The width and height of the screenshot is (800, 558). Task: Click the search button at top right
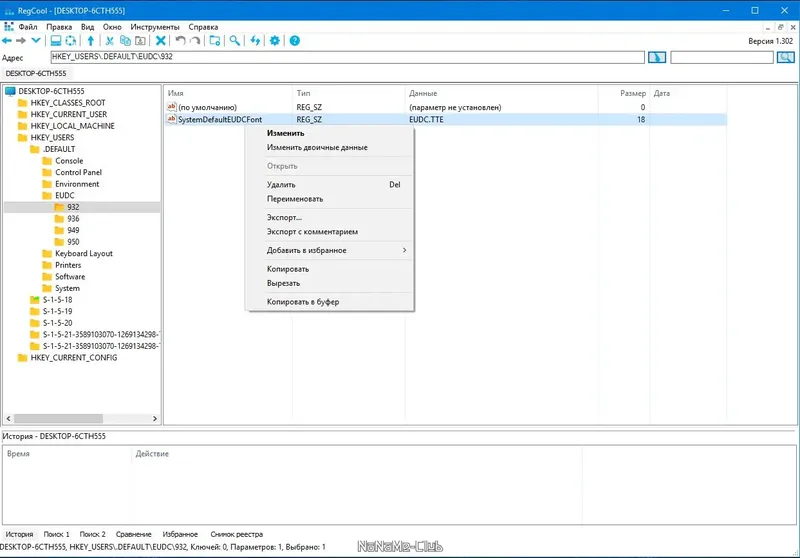pos(786,57)
